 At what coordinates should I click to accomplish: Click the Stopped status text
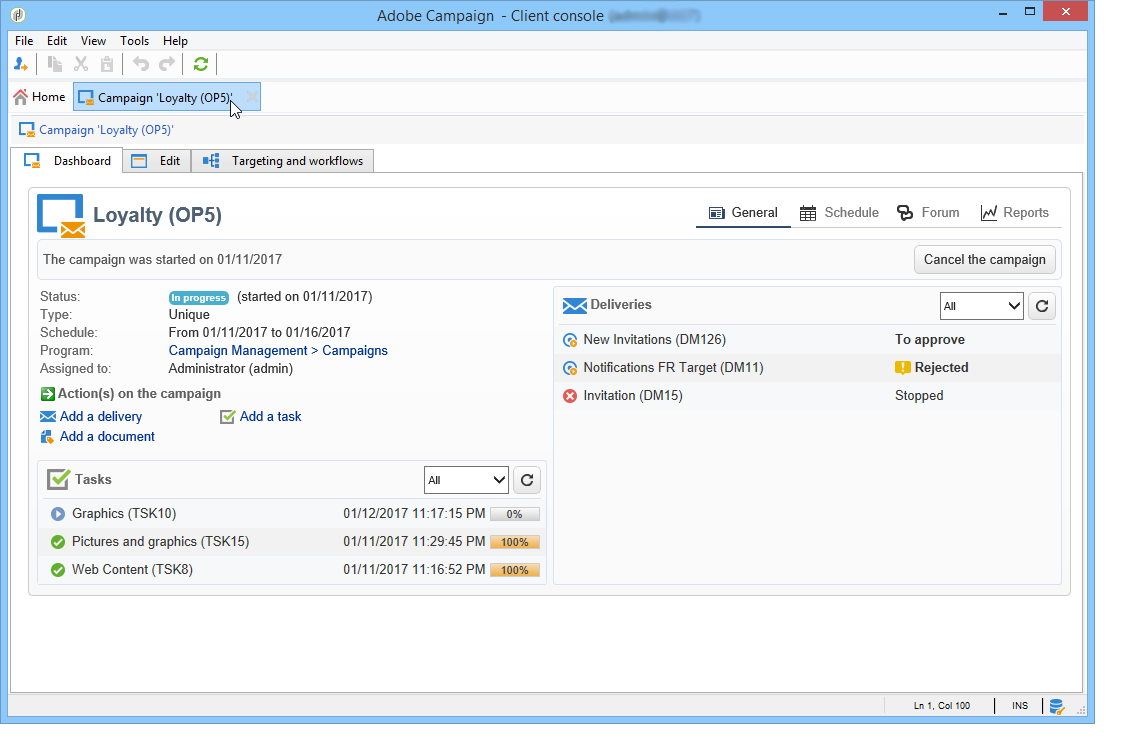918,396
